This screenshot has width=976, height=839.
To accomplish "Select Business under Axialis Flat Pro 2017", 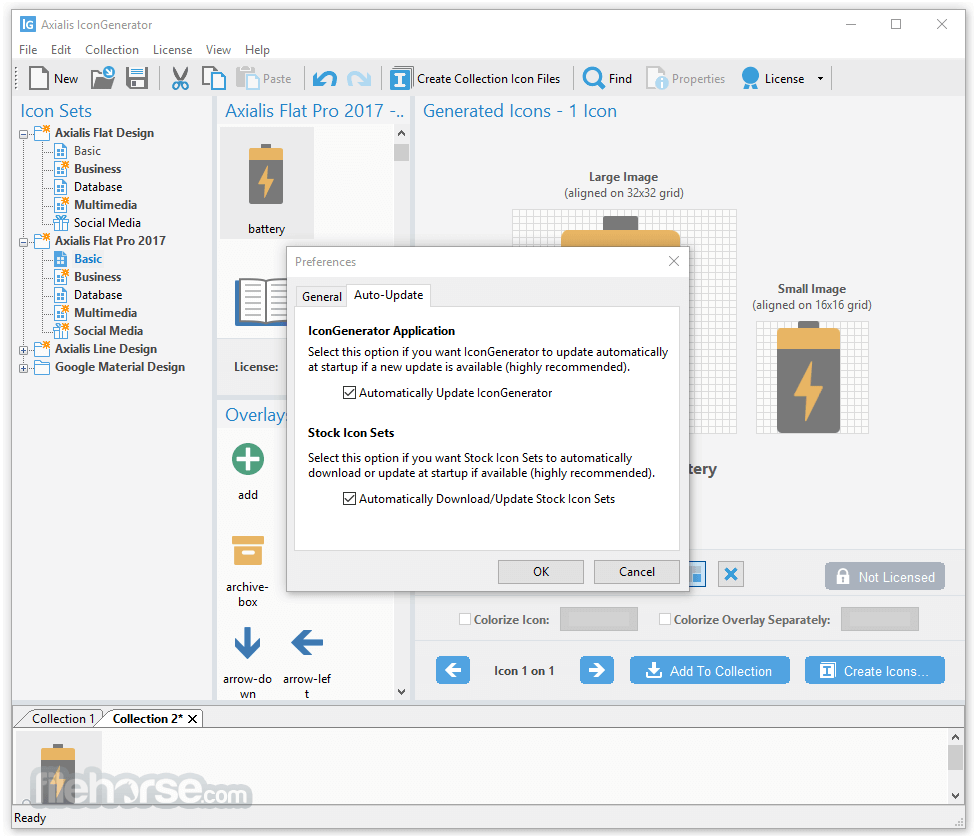I will click(x=97, y=277).
